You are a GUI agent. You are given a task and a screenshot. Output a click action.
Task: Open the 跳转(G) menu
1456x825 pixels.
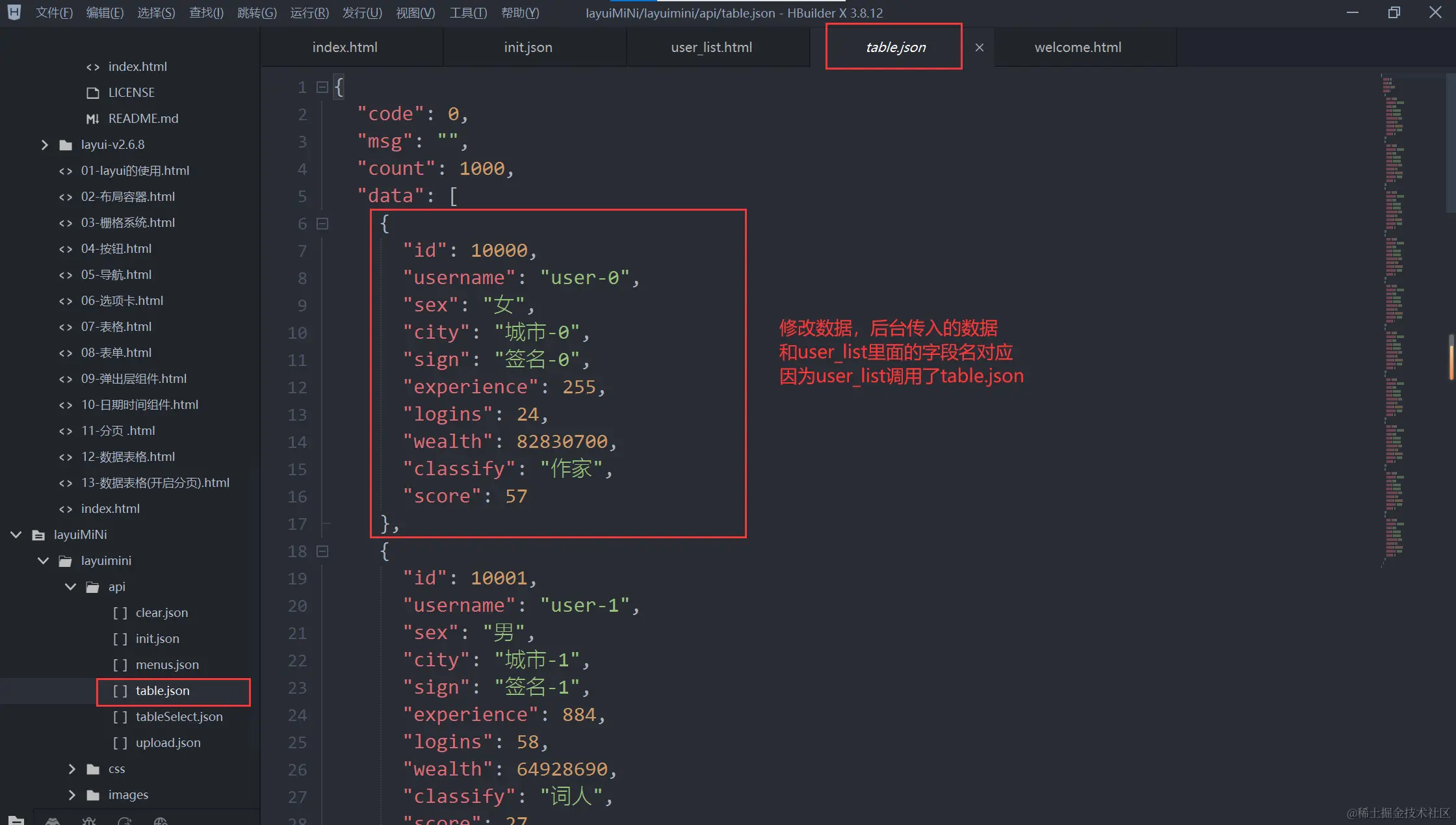point(257,12)
